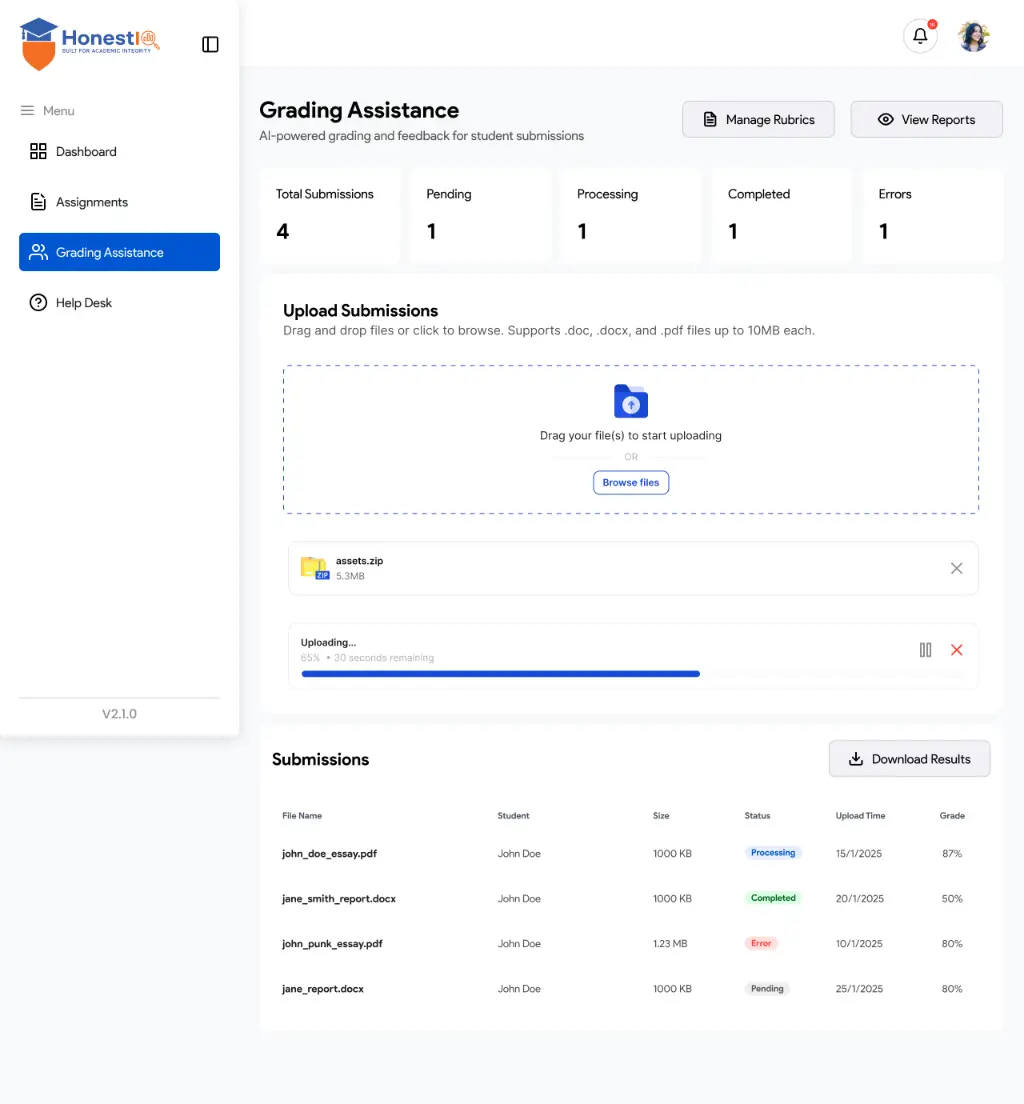Go to Assignments page
1024x1104 pixels.
click(x=91, y=202)
